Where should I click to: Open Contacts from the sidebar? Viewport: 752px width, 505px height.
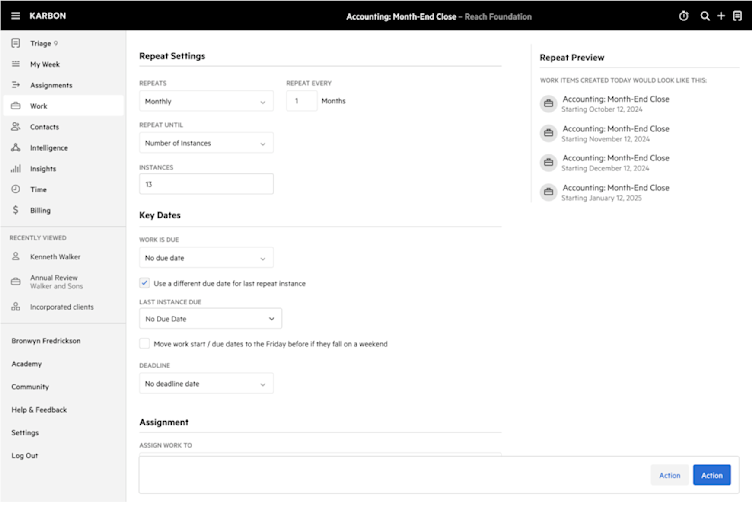click(x=45, y=127)
